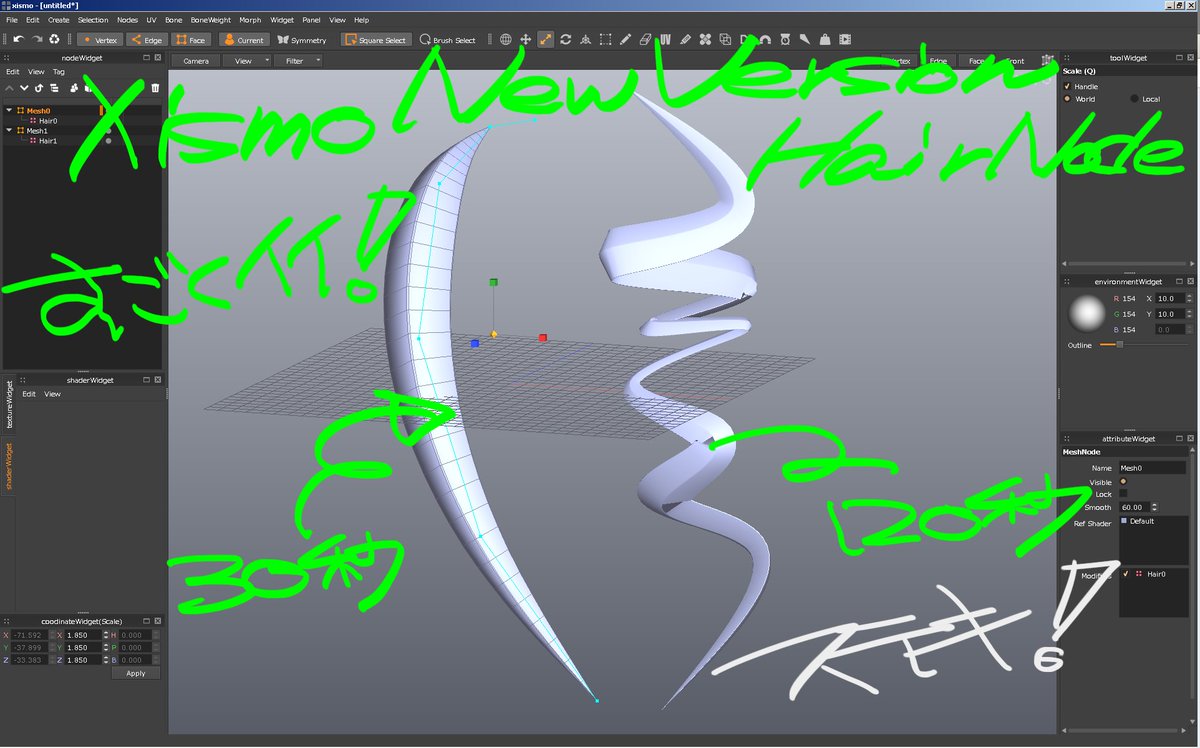The width and height of the screenshot is (1200, 748).
Task: Toggle the Hair0 modifier checkbox
Action: 1127,574
